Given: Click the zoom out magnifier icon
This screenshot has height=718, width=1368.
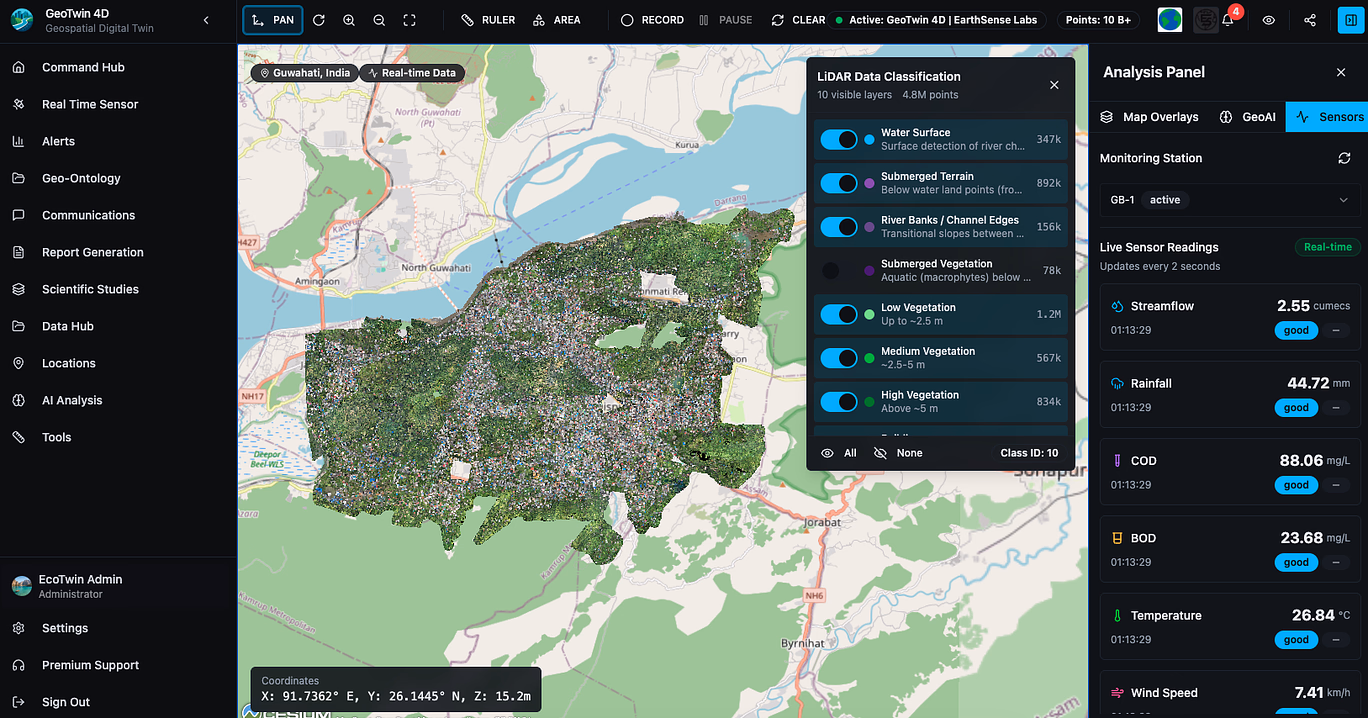Looking at the screenshot, I should point(379,20).
